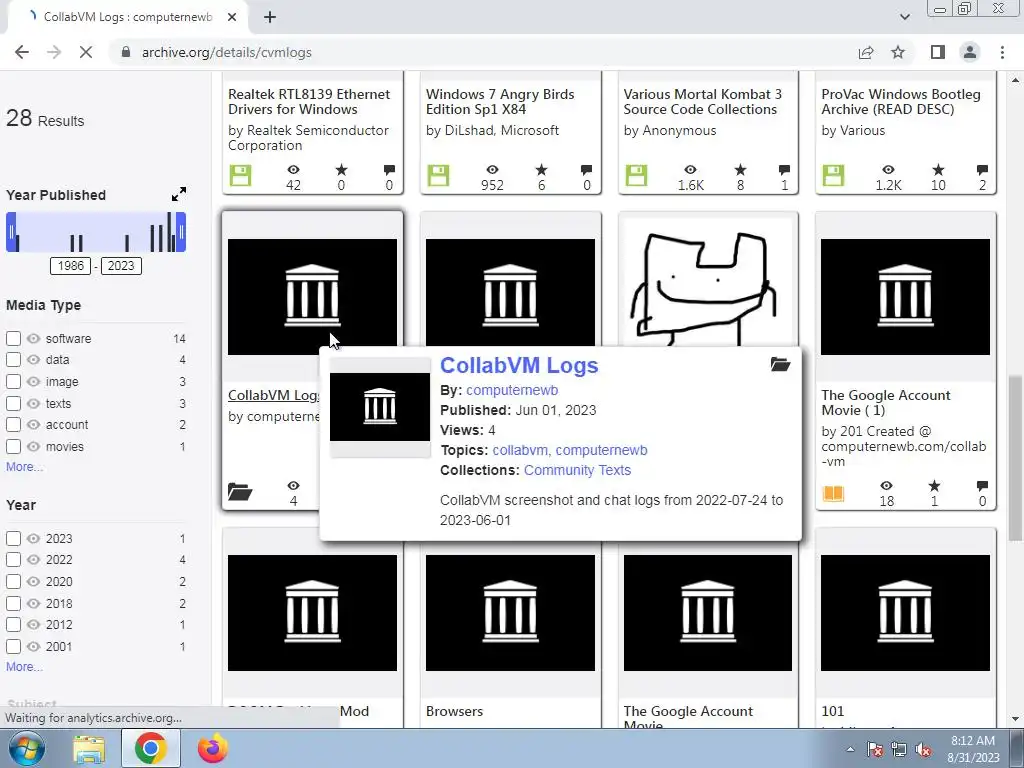Check the software media type checkbox
Viewport: 1024px width, 768px height.
[x=13, y=338]
